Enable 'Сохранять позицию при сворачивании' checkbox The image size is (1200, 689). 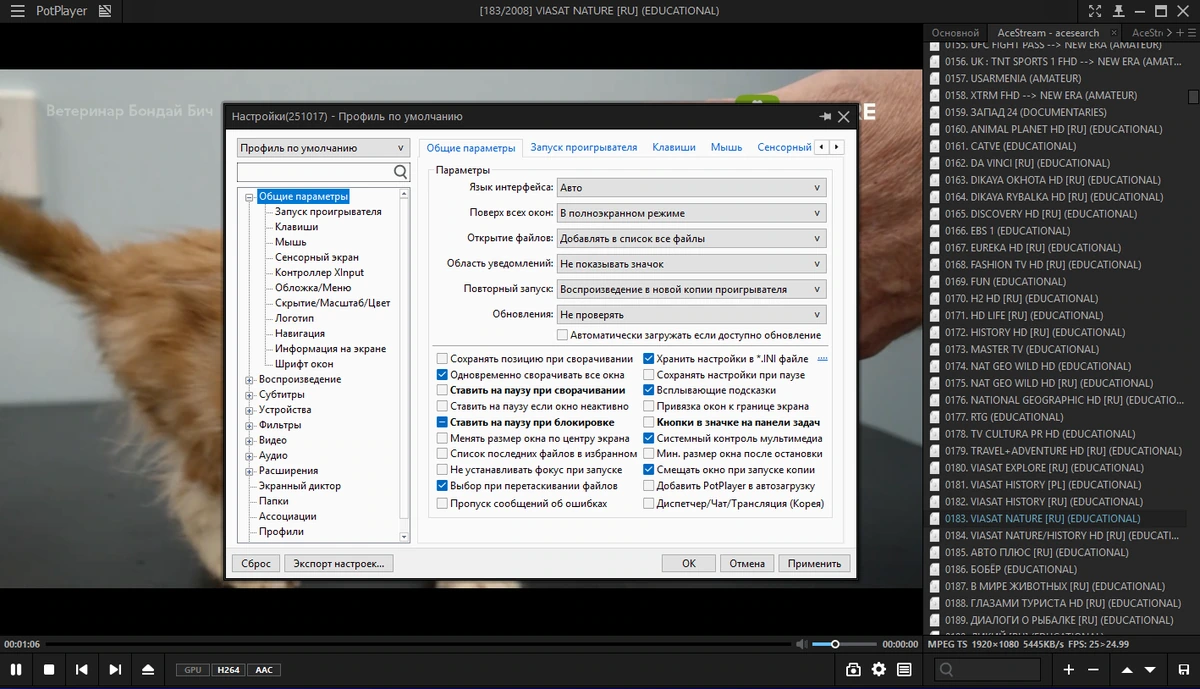click(x=442, y=359)
